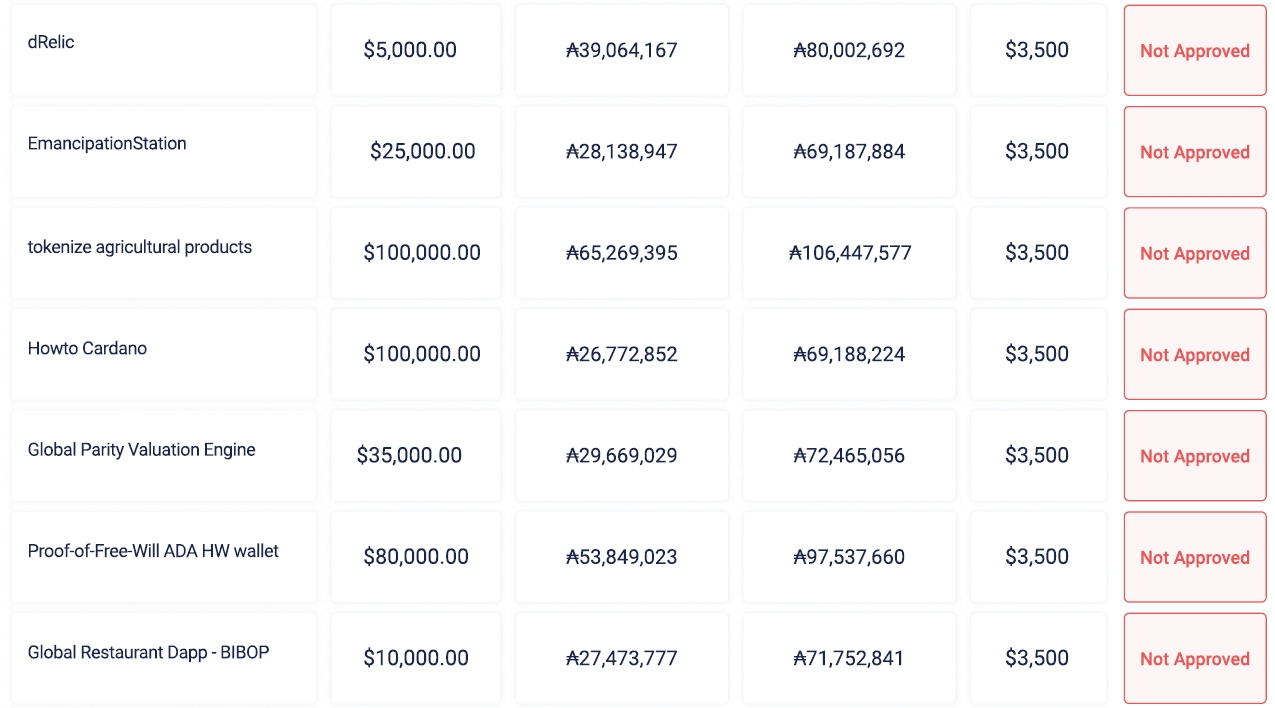
Task: Select Global Parity Valuation Engine proposal
Action: point(141,449)
